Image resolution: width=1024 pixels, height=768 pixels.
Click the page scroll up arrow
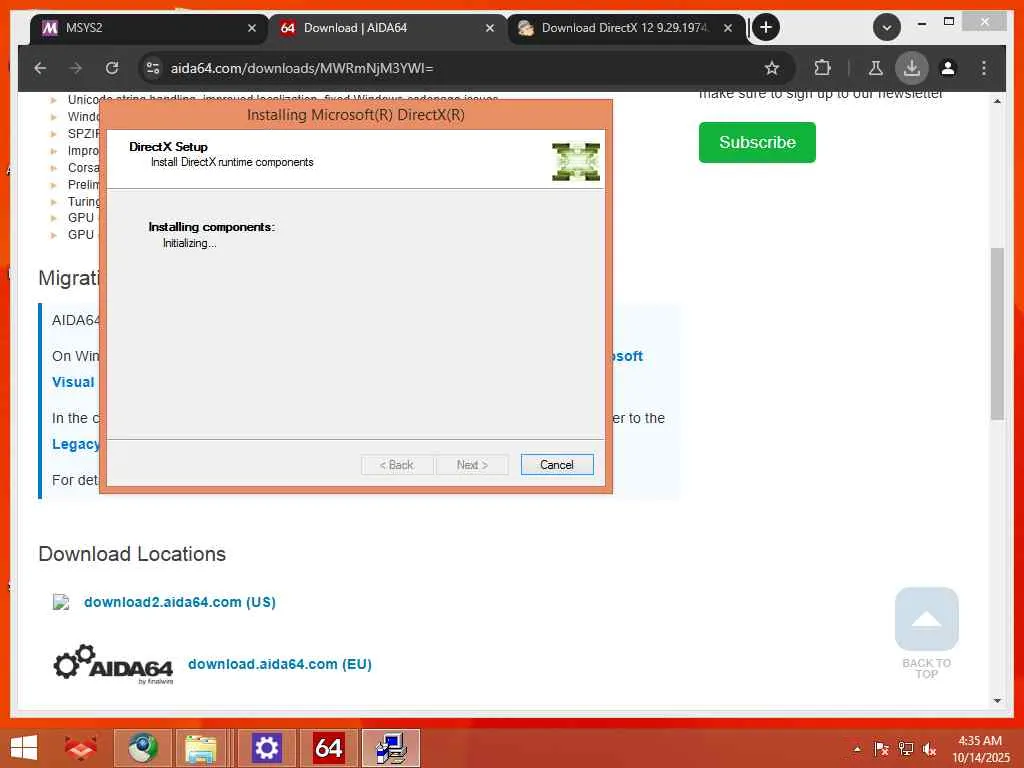point(997,101)
